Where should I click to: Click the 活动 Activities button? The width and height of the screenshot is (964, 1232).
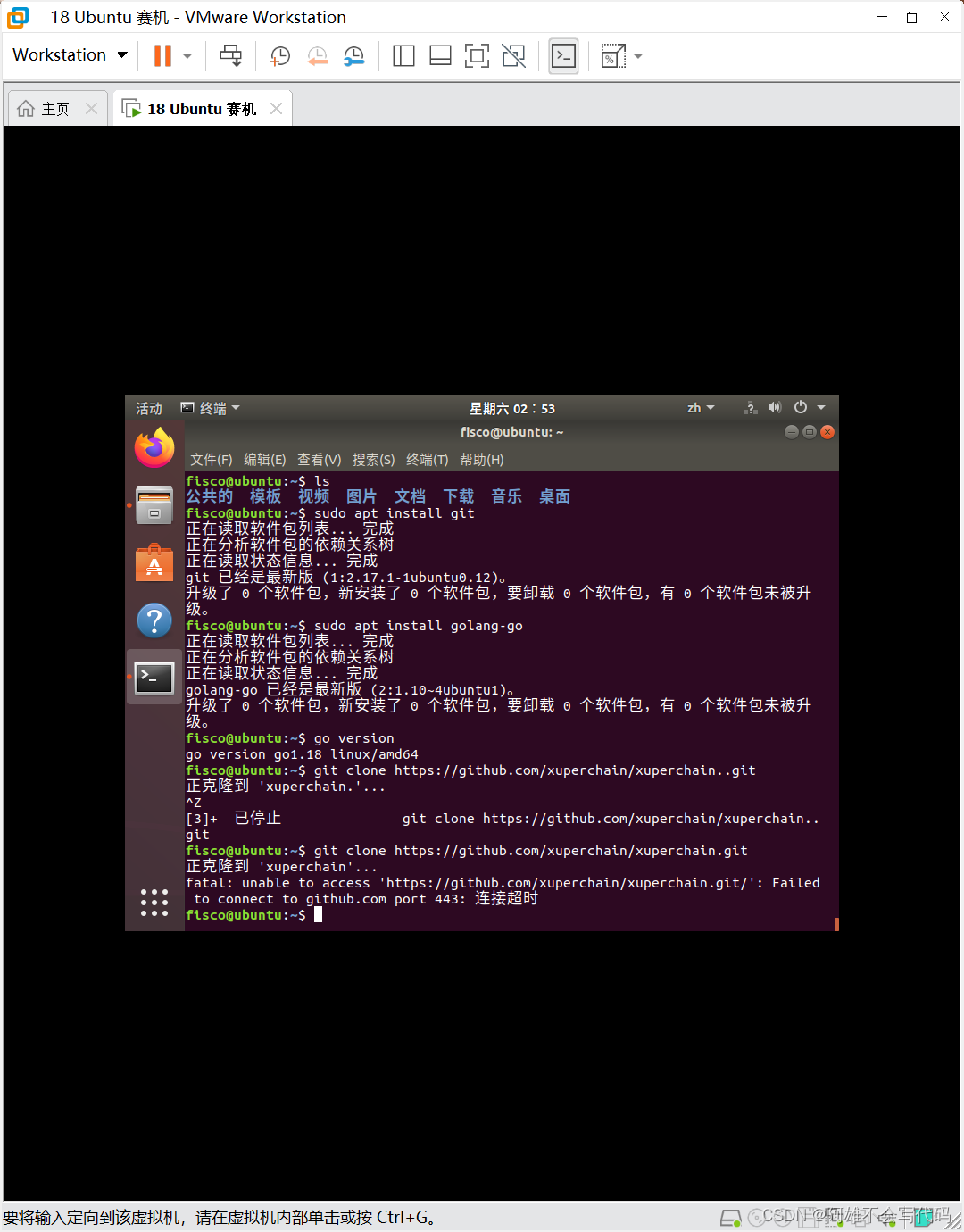point(149,408)
